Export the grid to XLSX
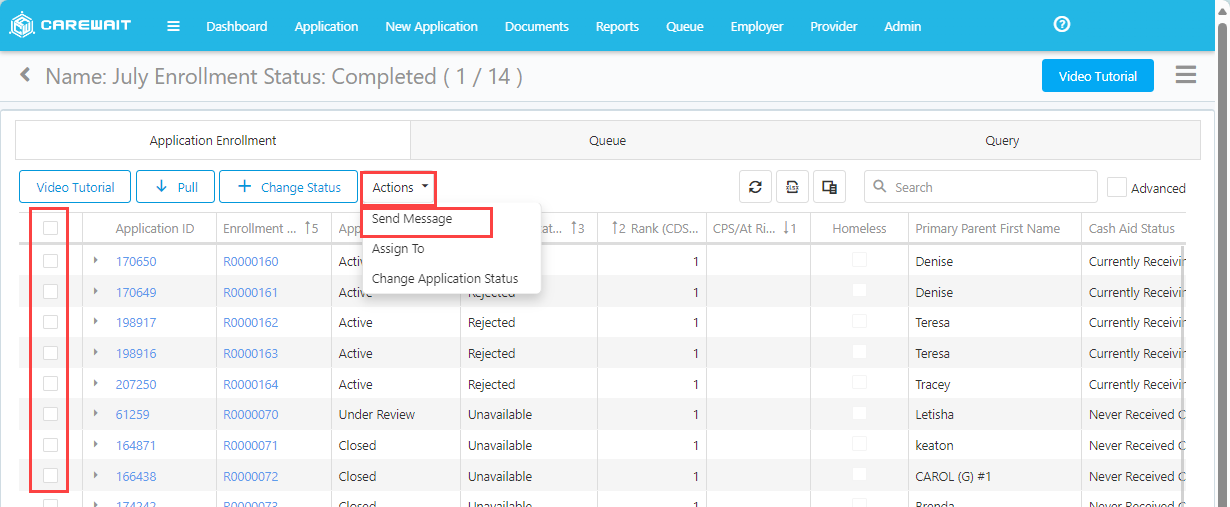The width and height of the screenshot is (1230, 507). (792, 187)
